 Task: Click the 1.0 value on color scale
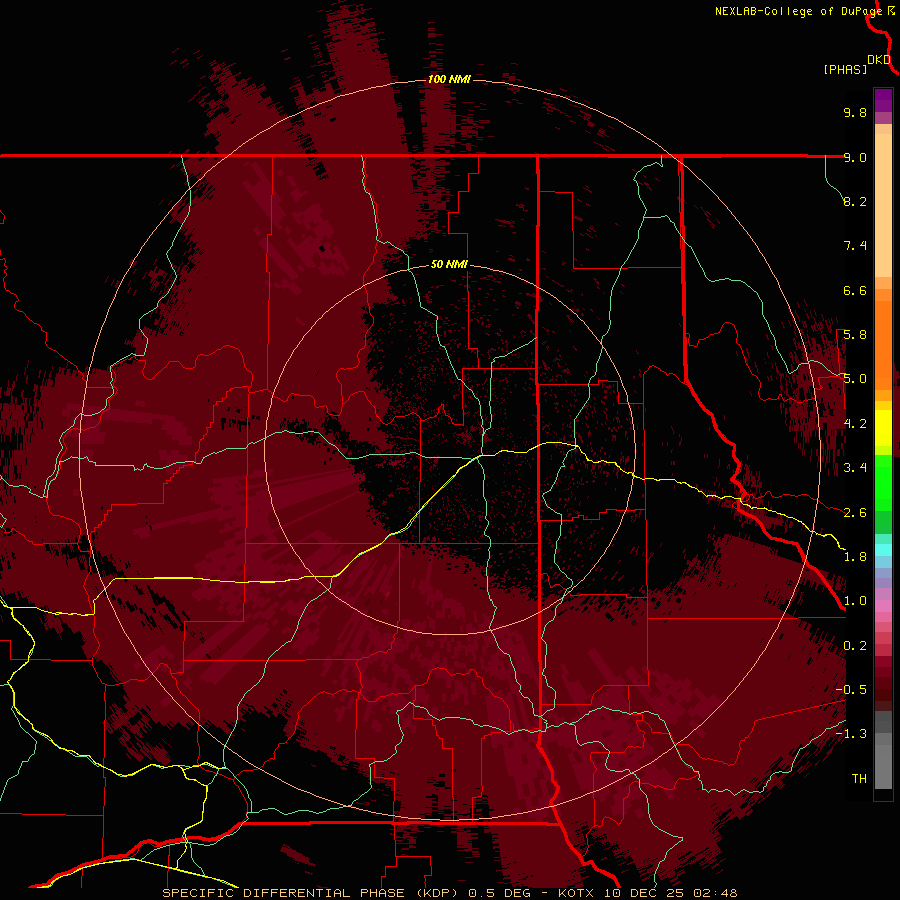[855, 601]
